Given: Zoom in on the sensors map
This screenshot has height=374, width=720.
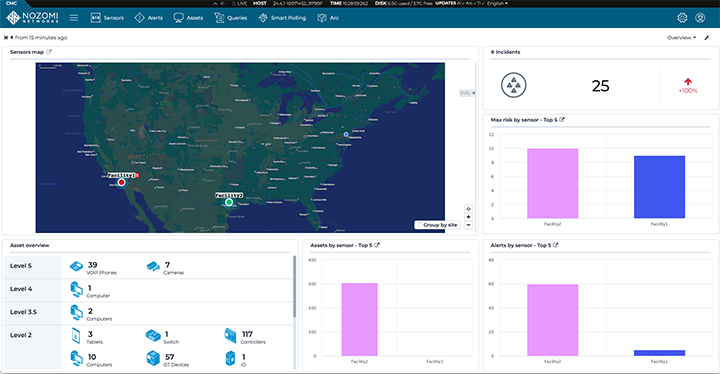Looking at the screenshot, I should click(x=468, y=217).
